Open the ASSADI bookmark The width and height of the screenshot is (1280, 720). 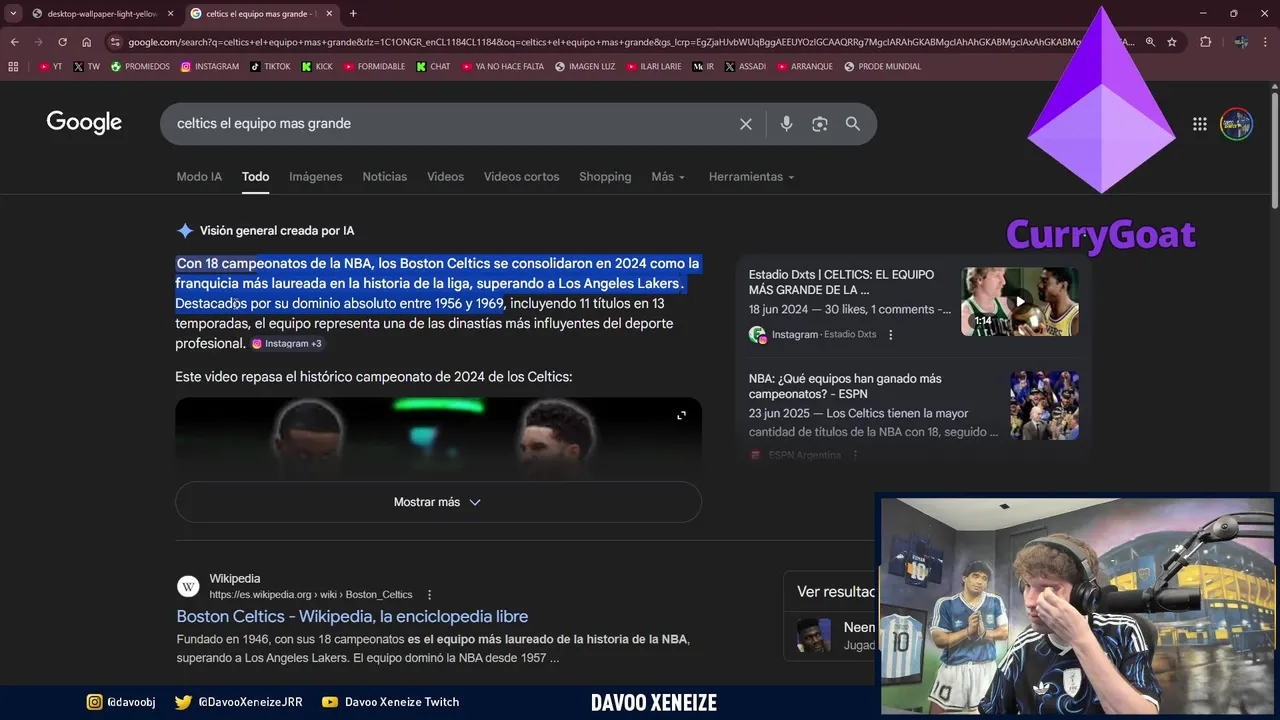pyautogui.click(x=745, y=67)
